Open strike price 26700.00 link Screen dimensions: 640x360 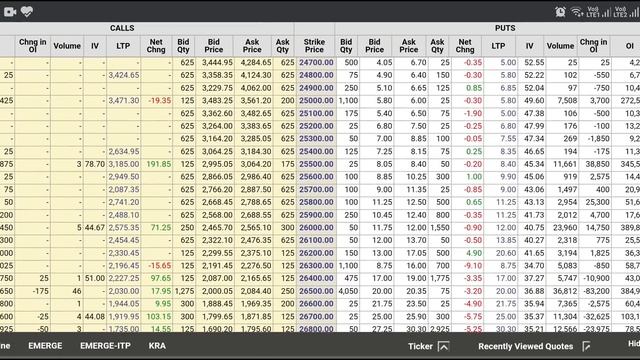(316, 316)
